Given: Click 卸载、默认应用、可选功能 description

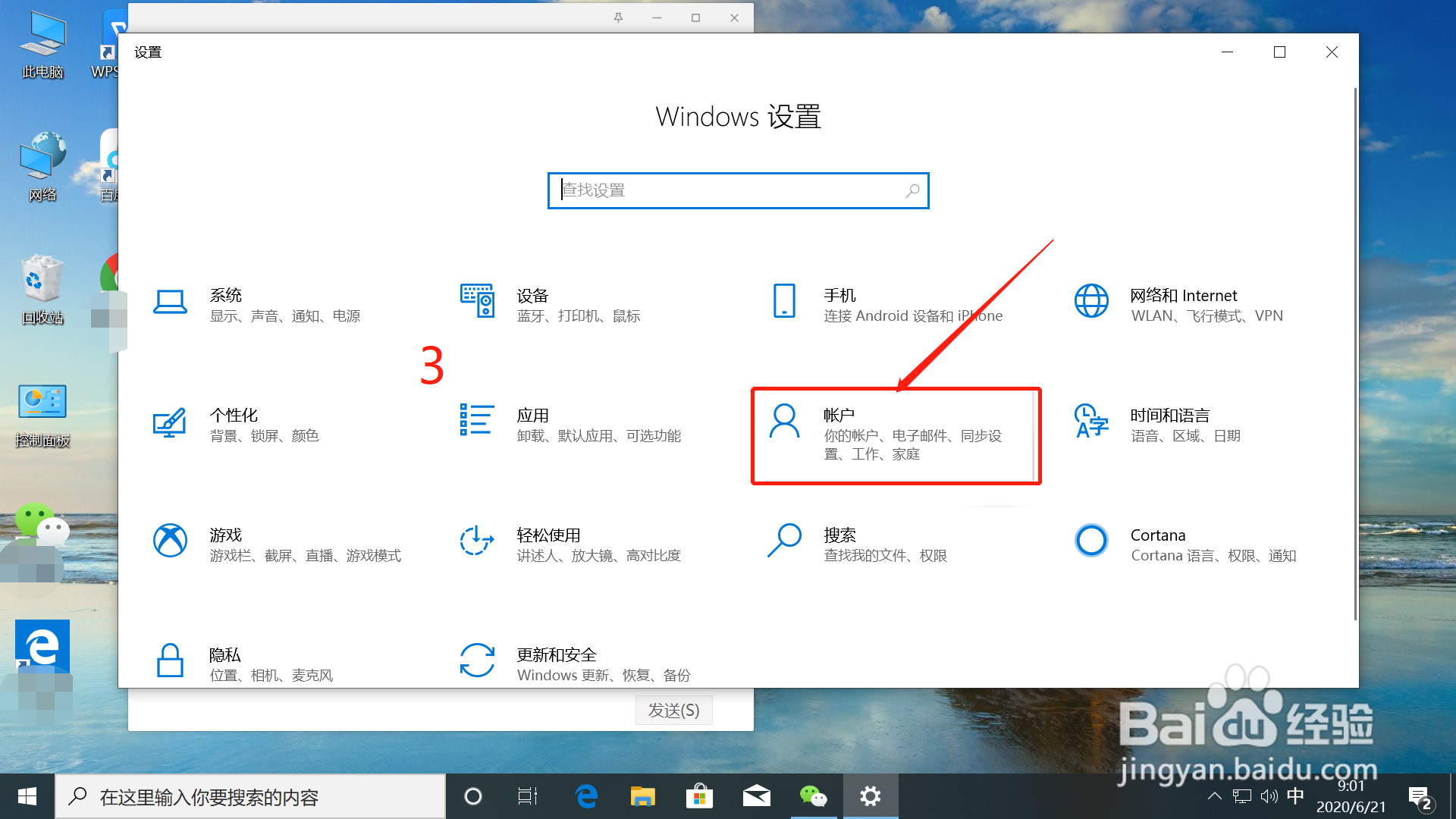Looking at the screenshot, I should (x=599, y=436).
